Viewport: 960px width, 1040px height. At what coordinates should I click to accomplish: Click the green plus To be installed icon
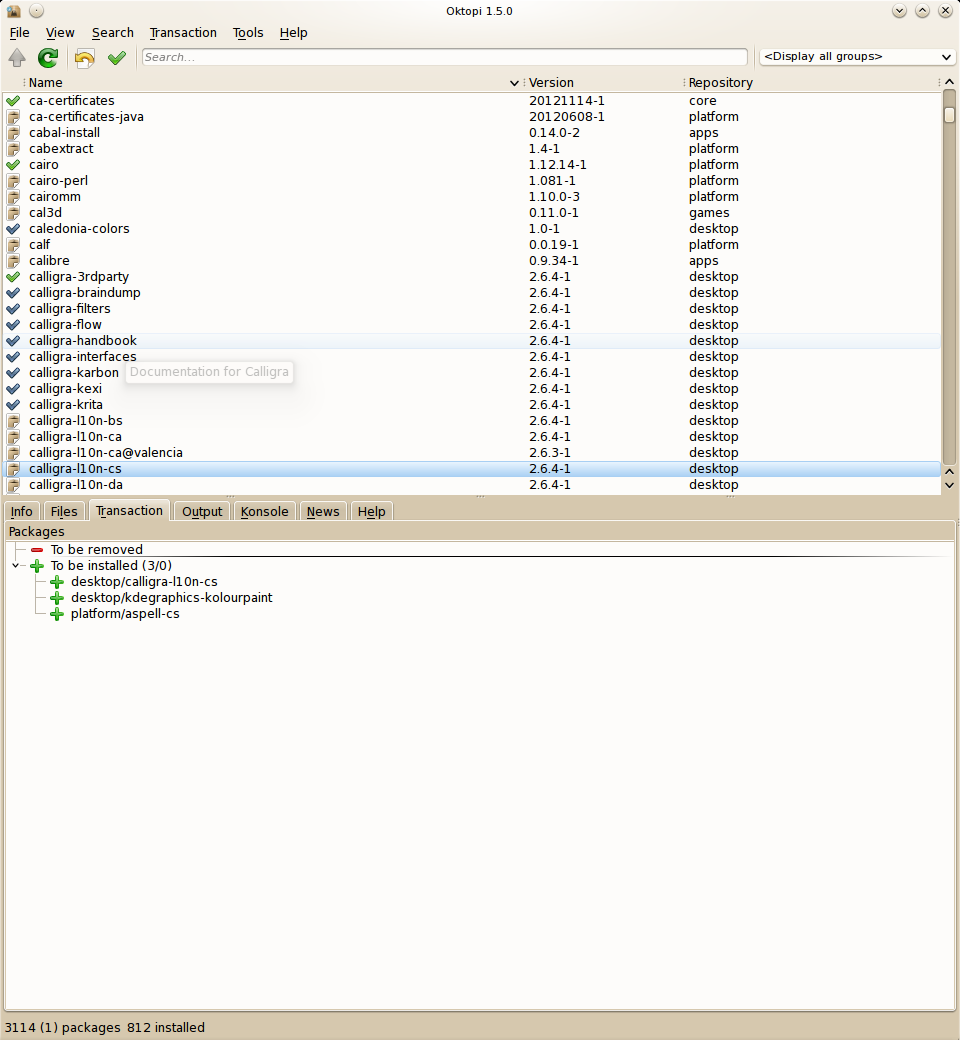pyautogui.click(x=37, y=566)
